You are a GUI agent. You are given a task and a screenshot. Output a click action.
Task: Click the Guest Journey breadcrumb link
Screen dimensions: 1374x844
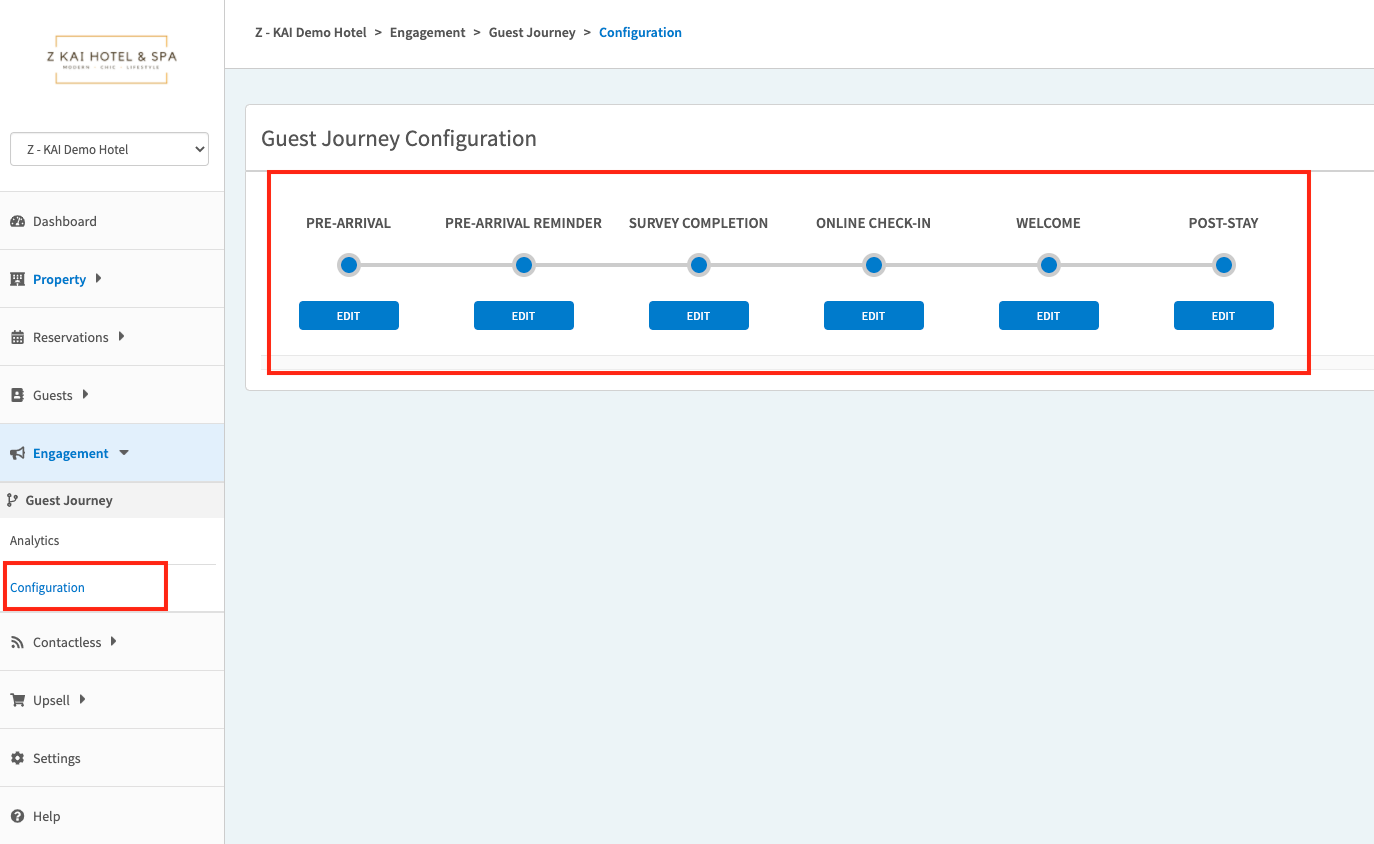tap(532, 33)
